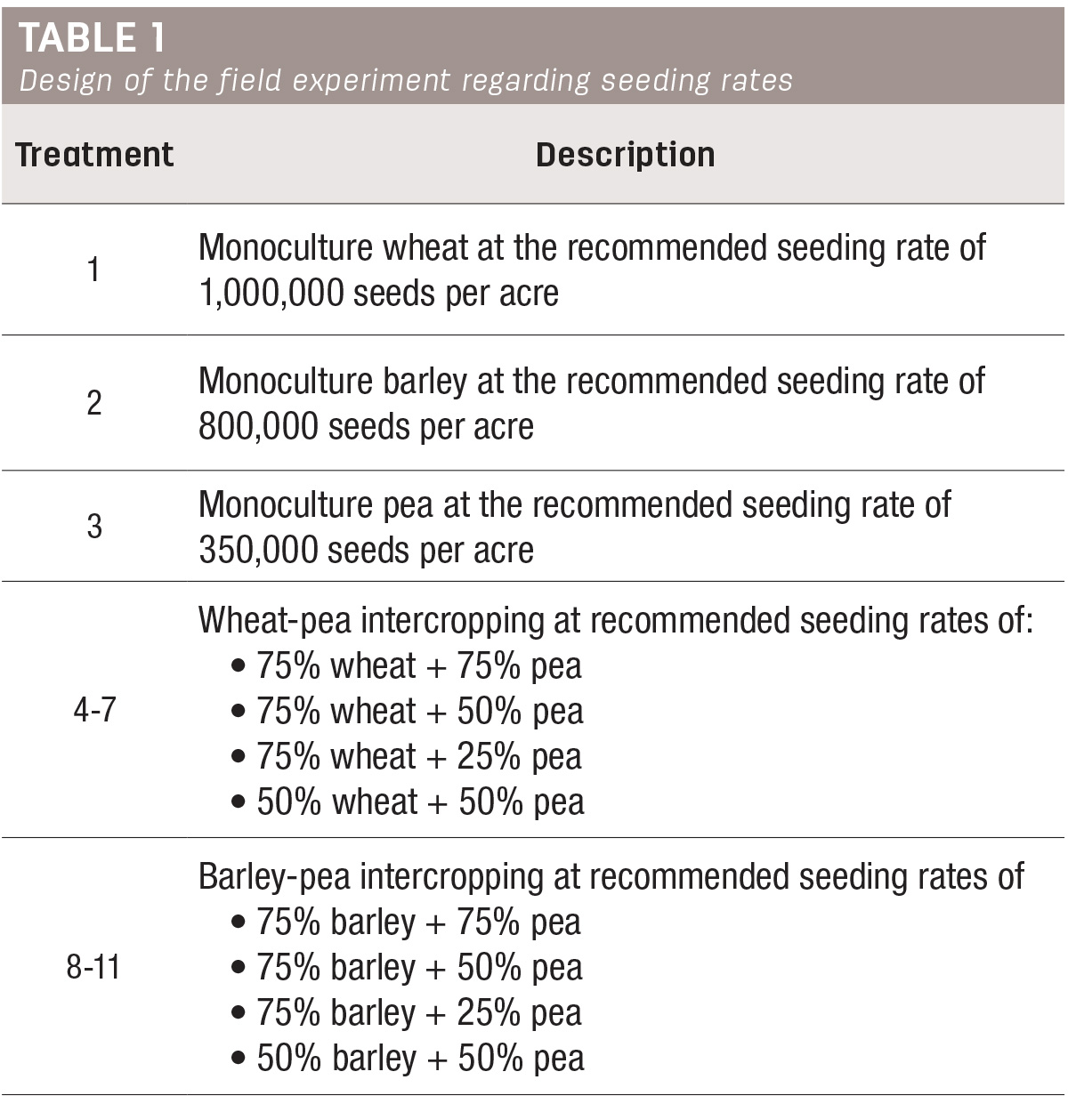Select the 8-11 treatment cell

[94, 967]
